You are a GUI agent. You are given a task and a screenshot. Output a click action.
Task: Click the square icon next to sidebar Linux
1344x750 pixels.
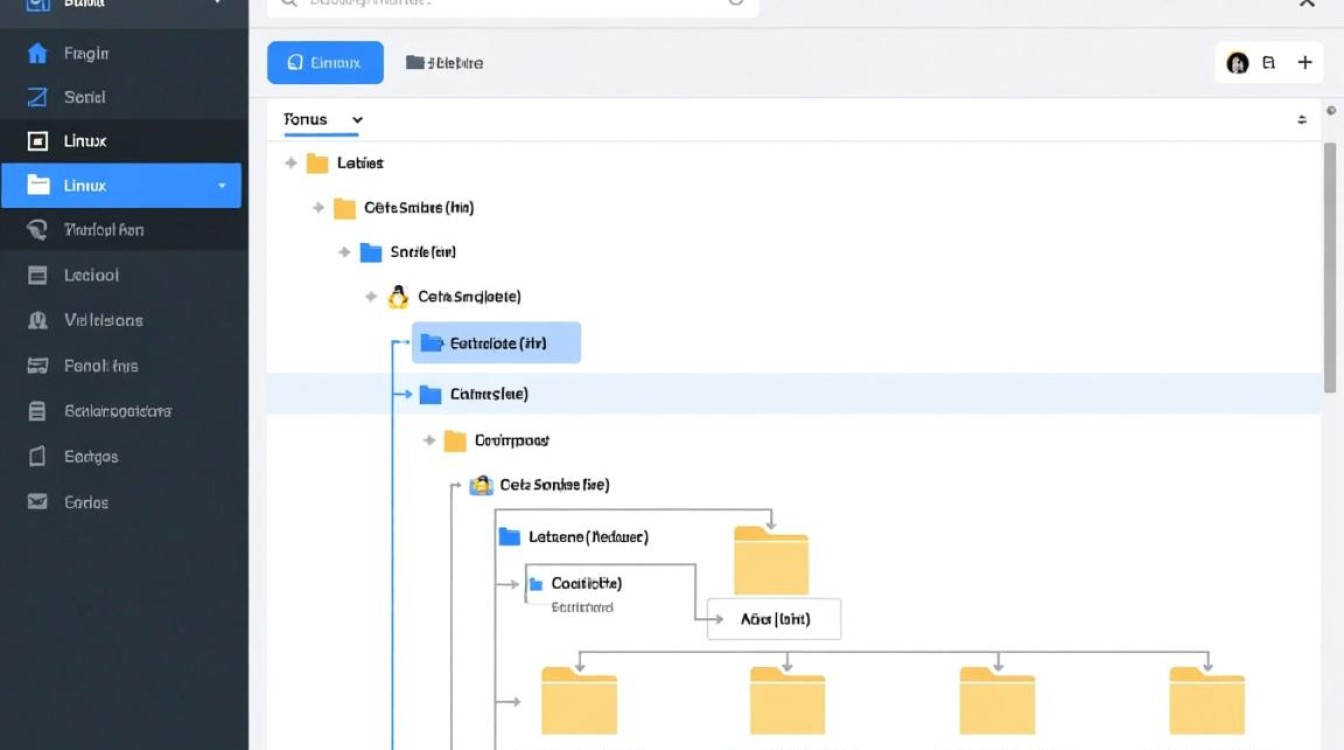coord(37,141)
